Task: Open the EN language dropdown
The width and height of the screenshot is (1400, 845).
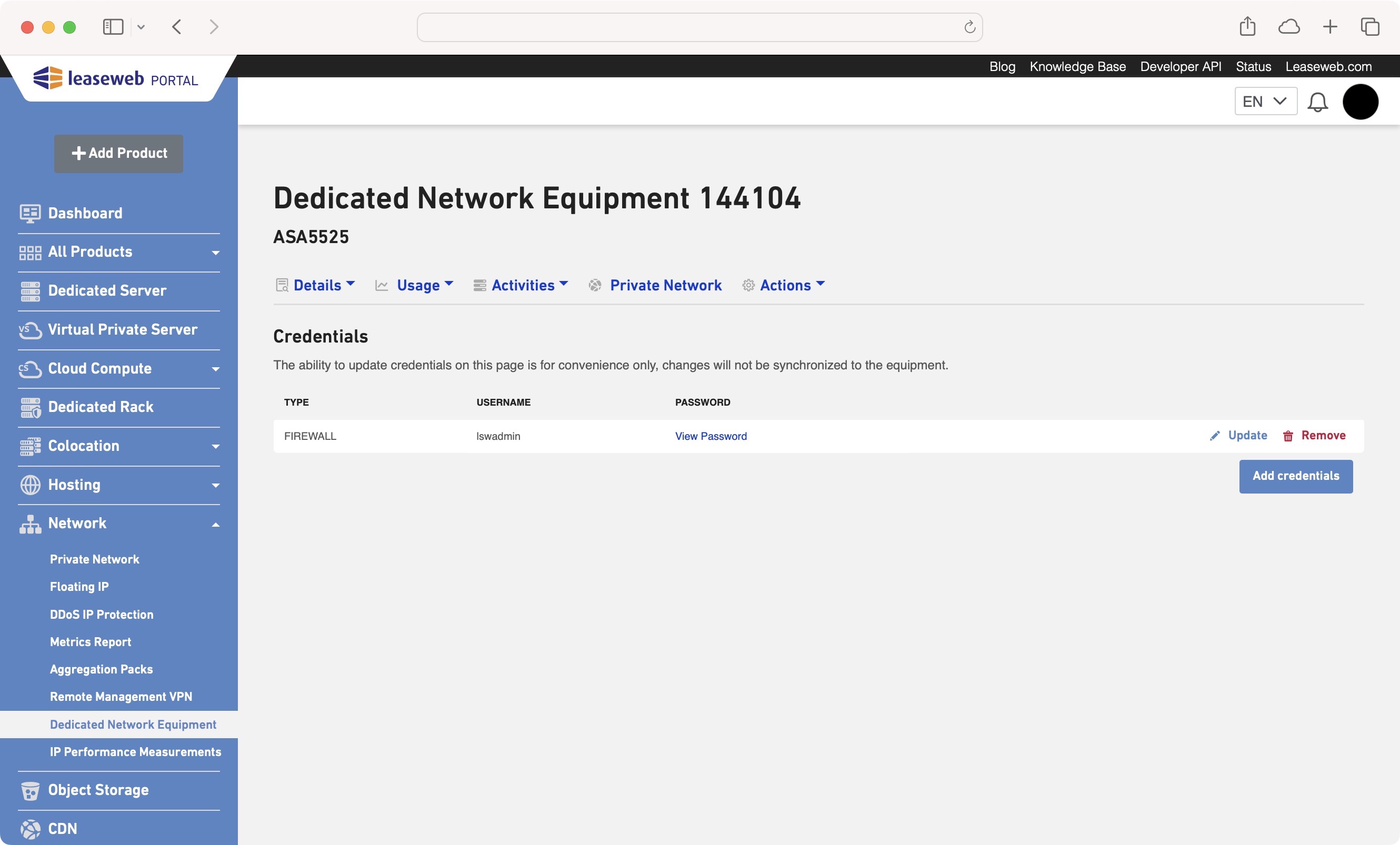Action: (x=1265, y=102)
